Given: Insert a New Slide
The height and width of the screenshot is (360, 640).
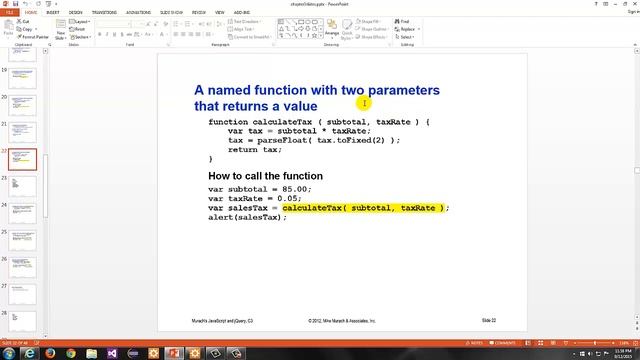Looking at the screenshot, I should point(60,29).
